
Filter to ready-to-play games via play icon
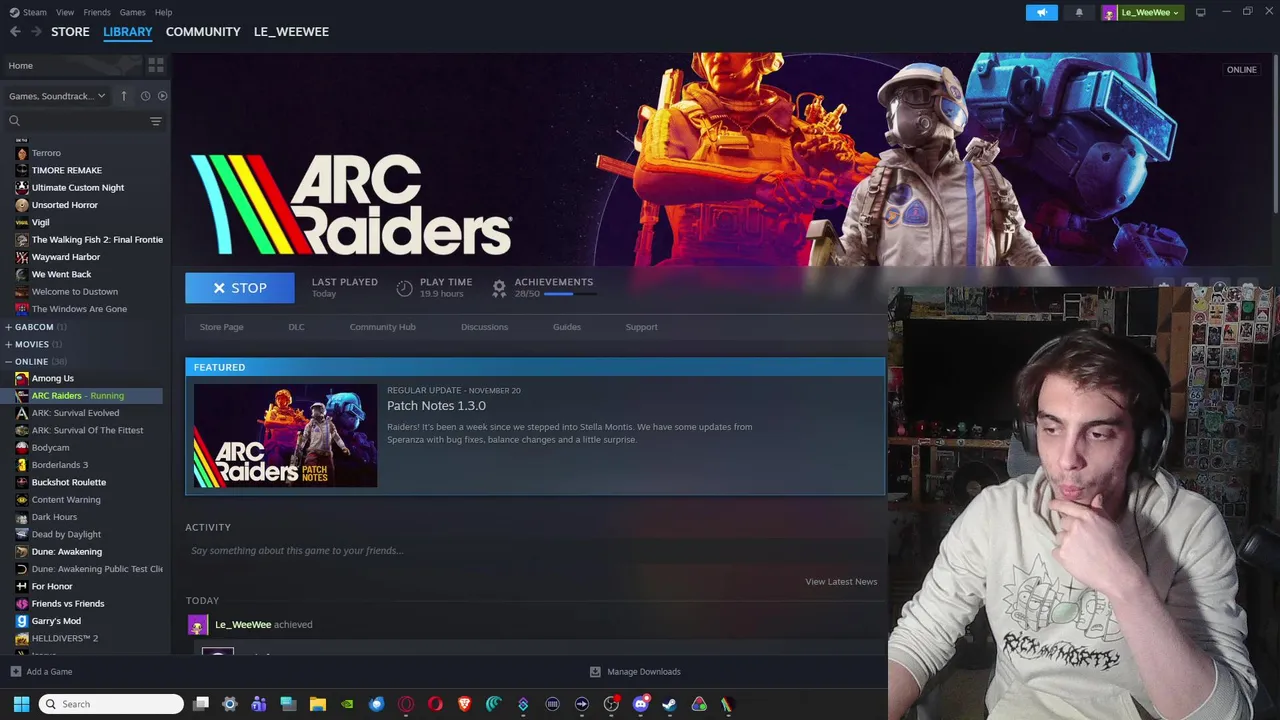[162, 96]
